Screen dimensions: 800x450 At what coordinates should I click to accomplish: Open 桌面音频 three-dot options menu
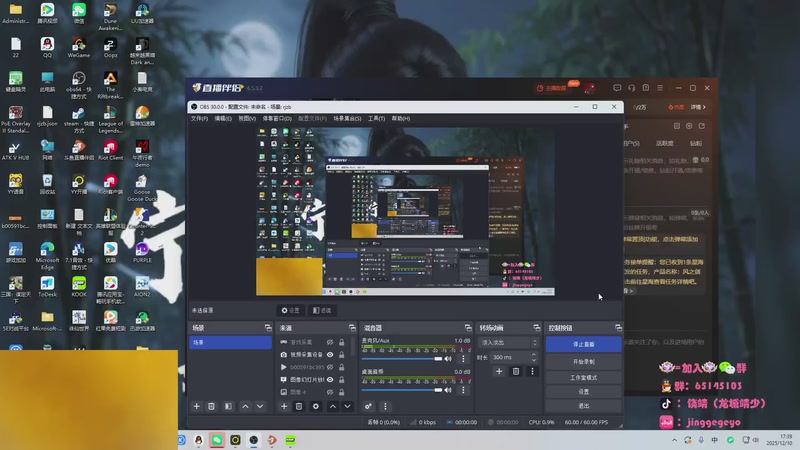(463, 390)
